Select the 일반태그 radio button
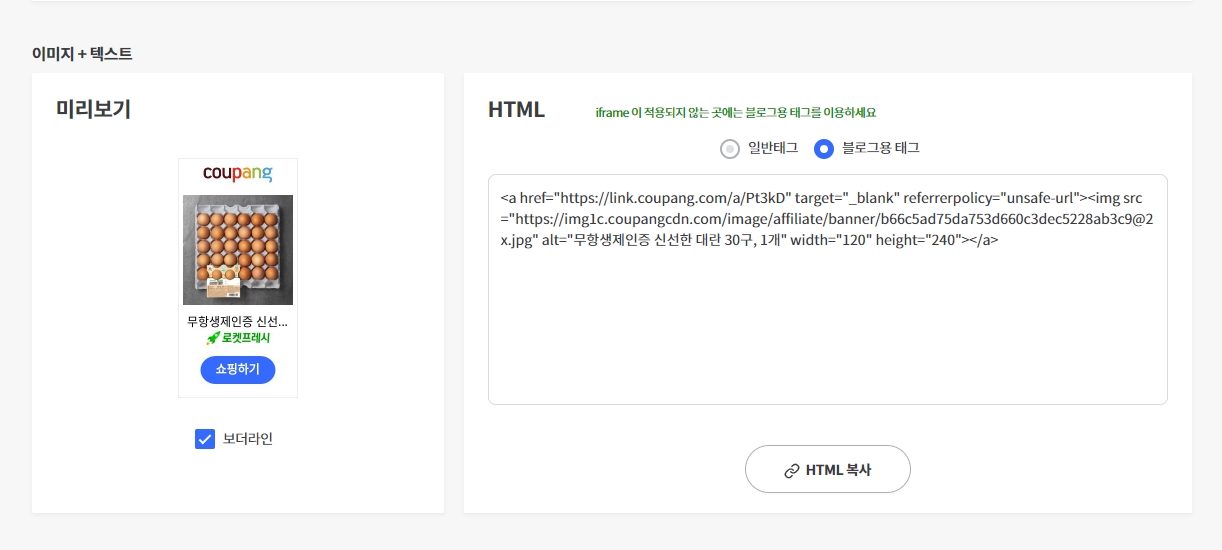Screen dimensions: 1222x550 pyautogui.click(x=730, y=149)
